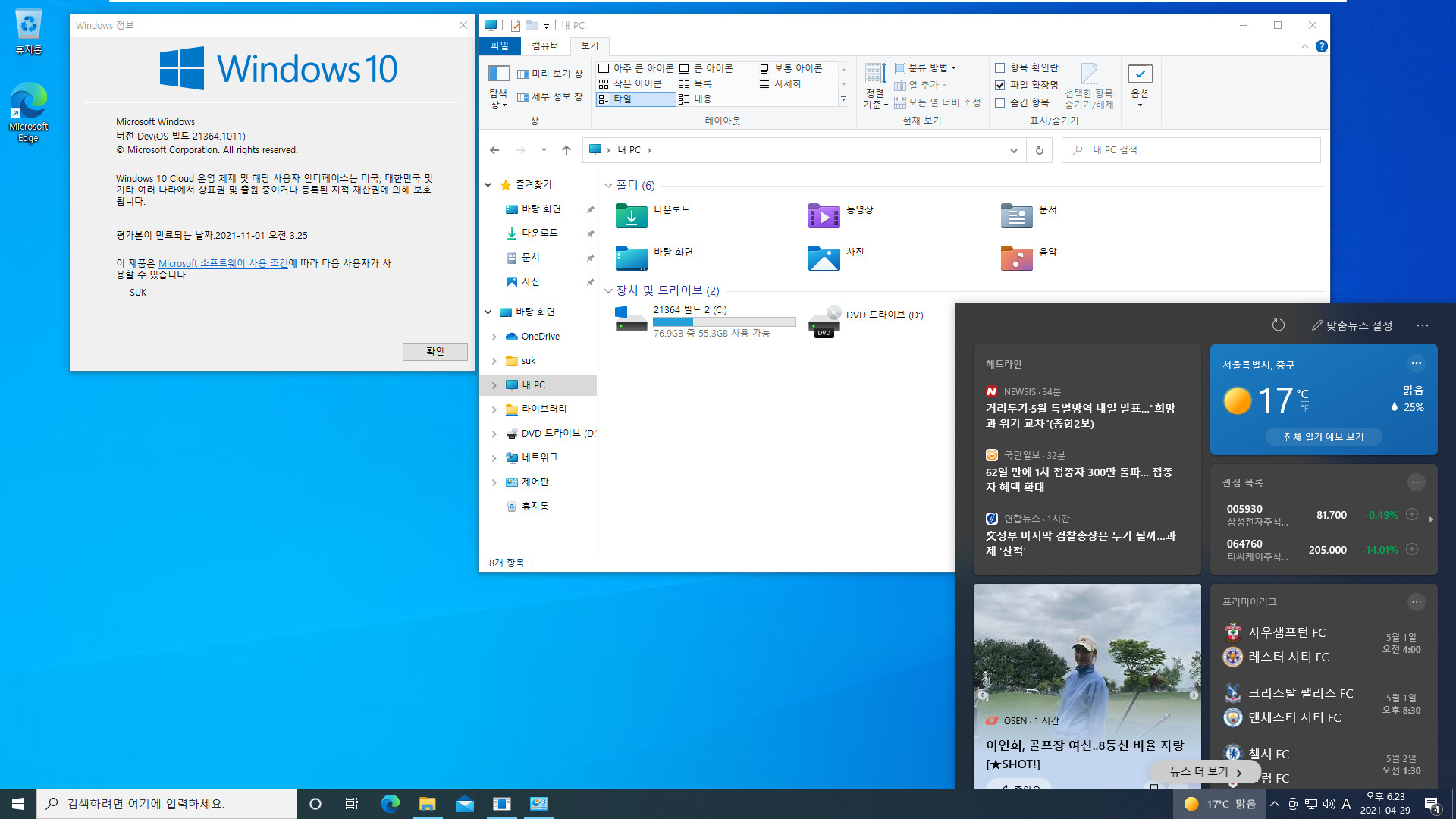This screenshot has width=1456, height=819.
Task: Select the DVD 드라이브 (D:) icon
Action: click(x=824, y=322)
